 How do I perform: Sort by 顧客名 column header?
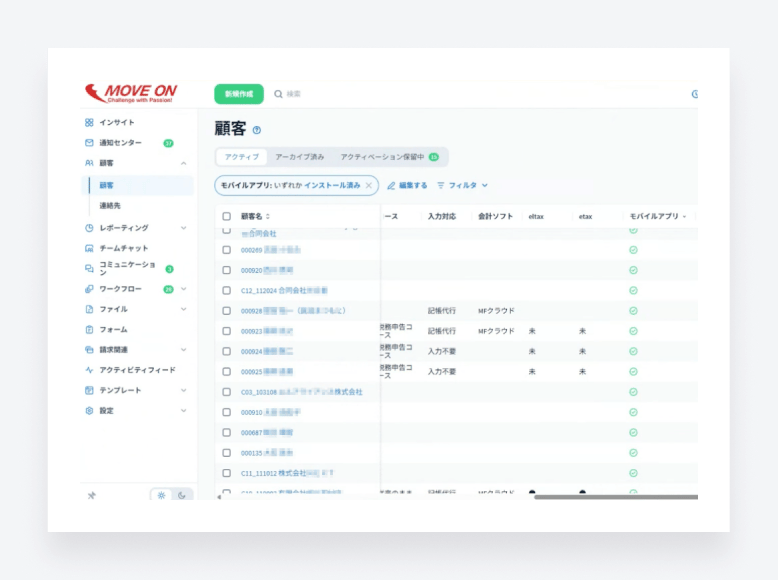tap(255, 216)
